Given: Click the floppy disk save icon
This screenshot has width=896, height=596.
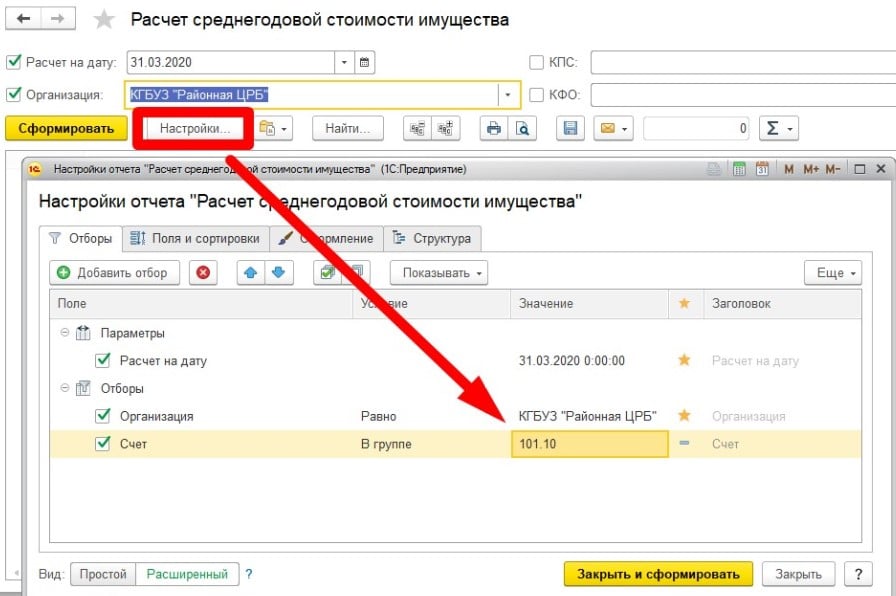Looking at the screenshot, I should tap(571, 128).
